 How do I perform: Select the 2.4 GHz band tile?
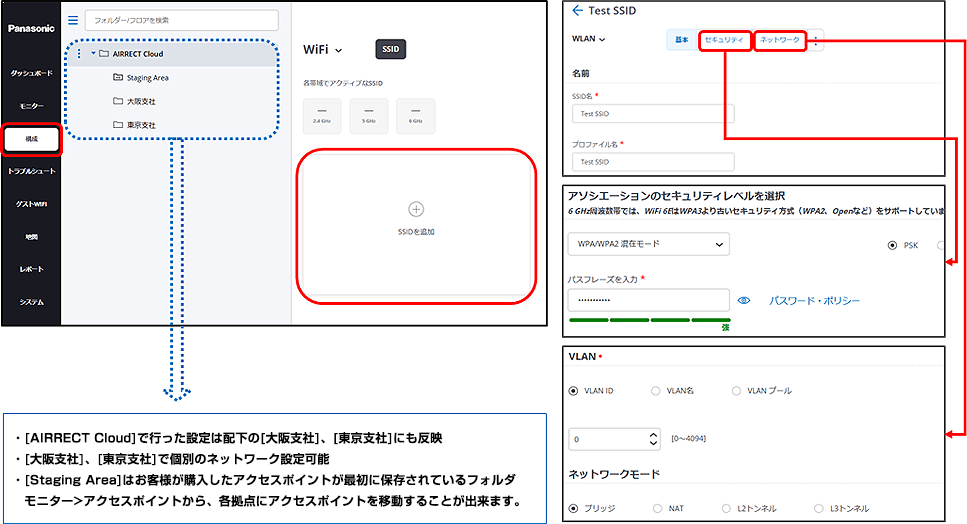click(x=322, y=116)
